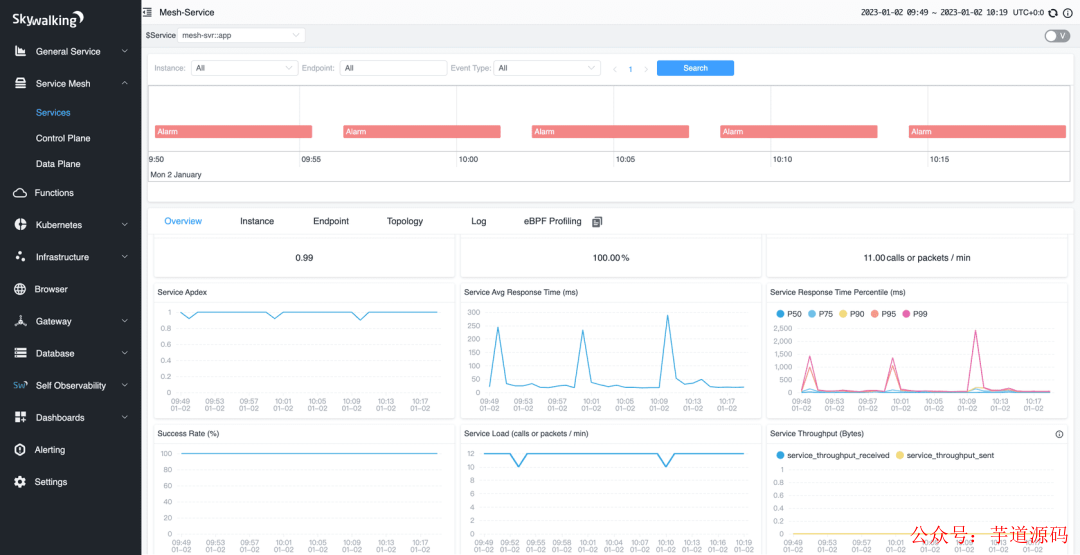Image resolution: width=1080 pixels, height=555 pixels.
Task: Click the Service Throughput info icon
Action: tap(1059, 434)
